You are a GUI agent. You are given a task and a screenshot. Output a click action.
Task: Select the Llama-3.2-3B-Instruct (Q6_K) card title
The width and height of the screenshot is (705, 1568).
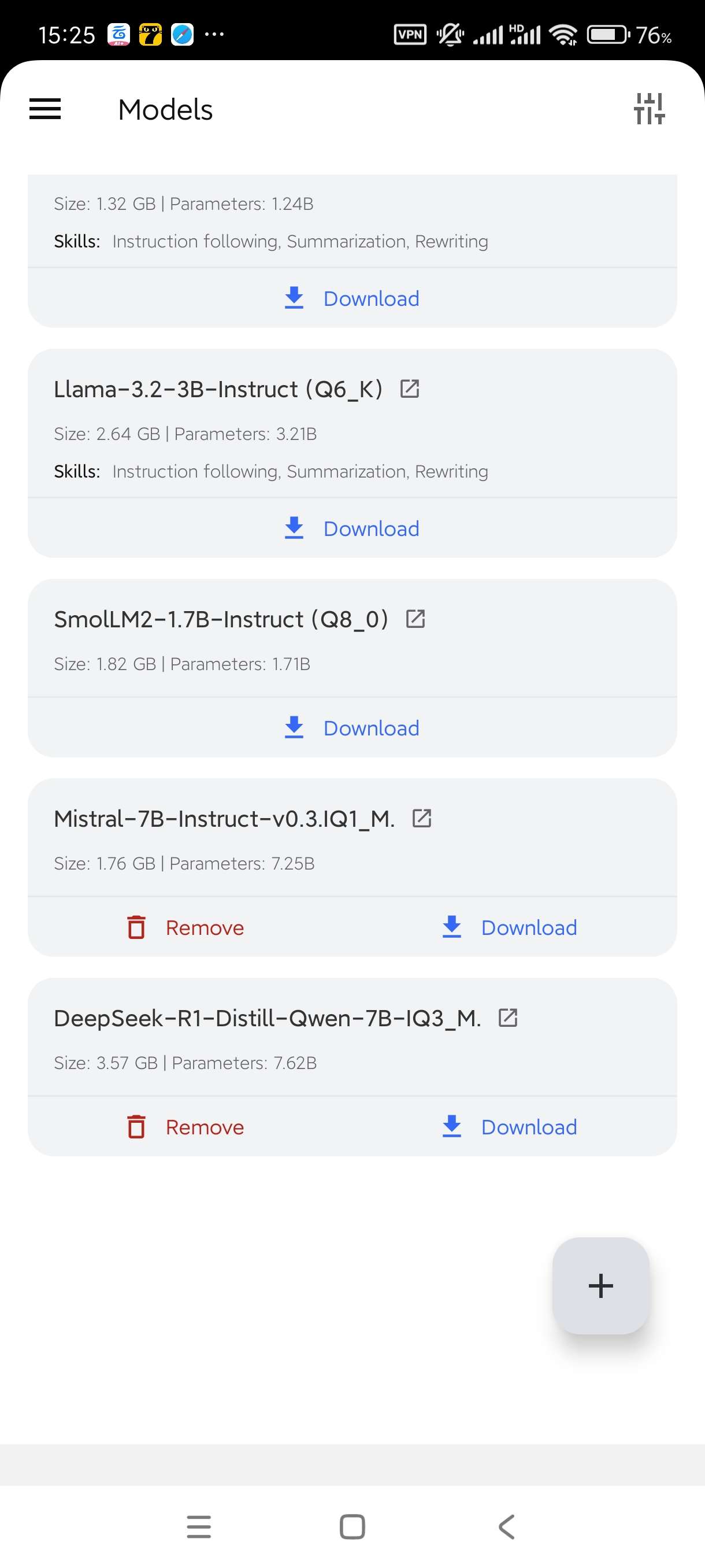(x=218, y=389)
